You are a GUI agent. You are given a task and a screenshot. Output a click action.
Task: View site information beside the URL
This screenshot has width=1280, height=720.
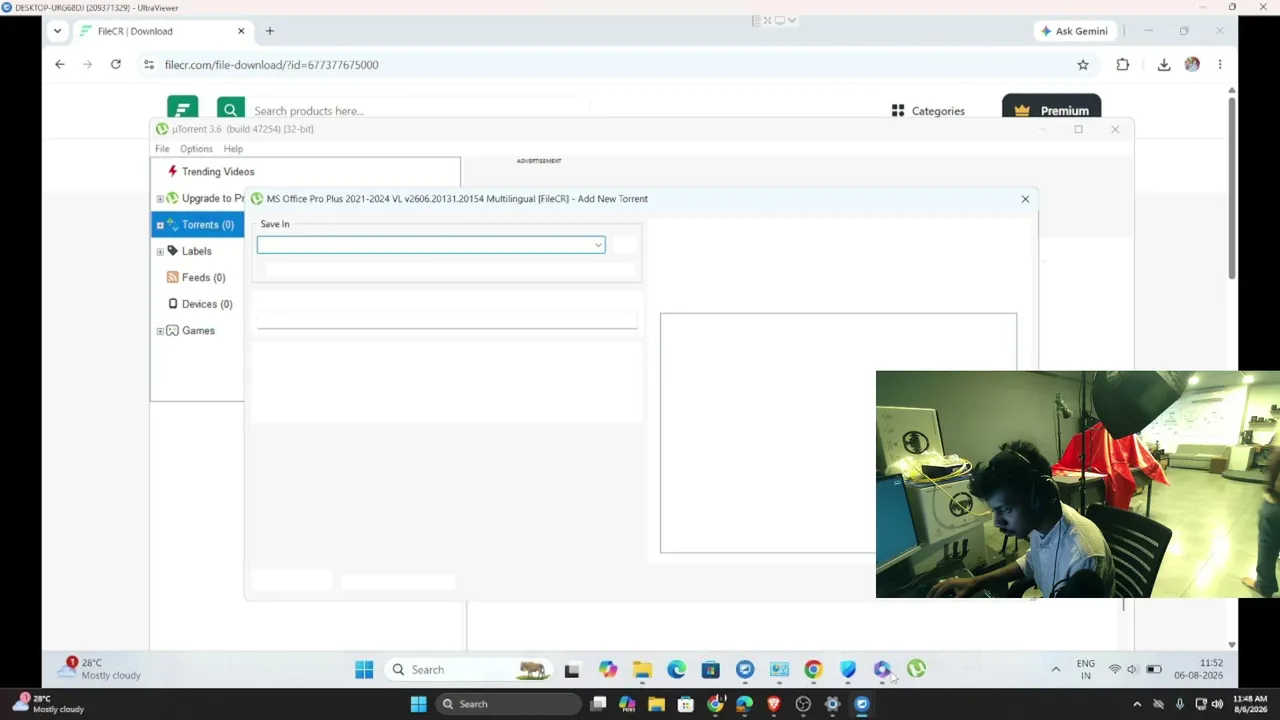[149, 65]
